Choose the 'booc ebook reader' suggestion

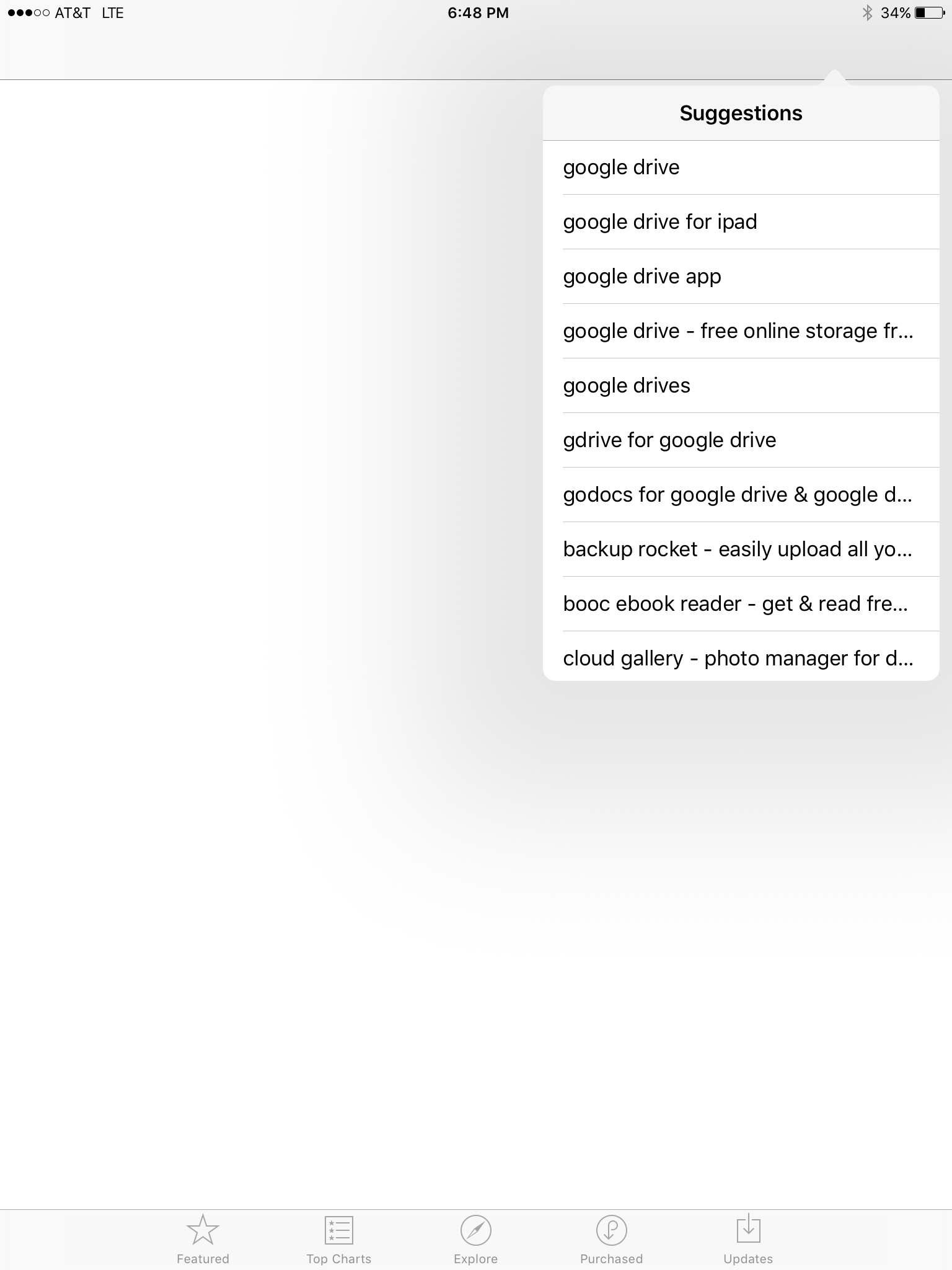[x=741, y=604]
